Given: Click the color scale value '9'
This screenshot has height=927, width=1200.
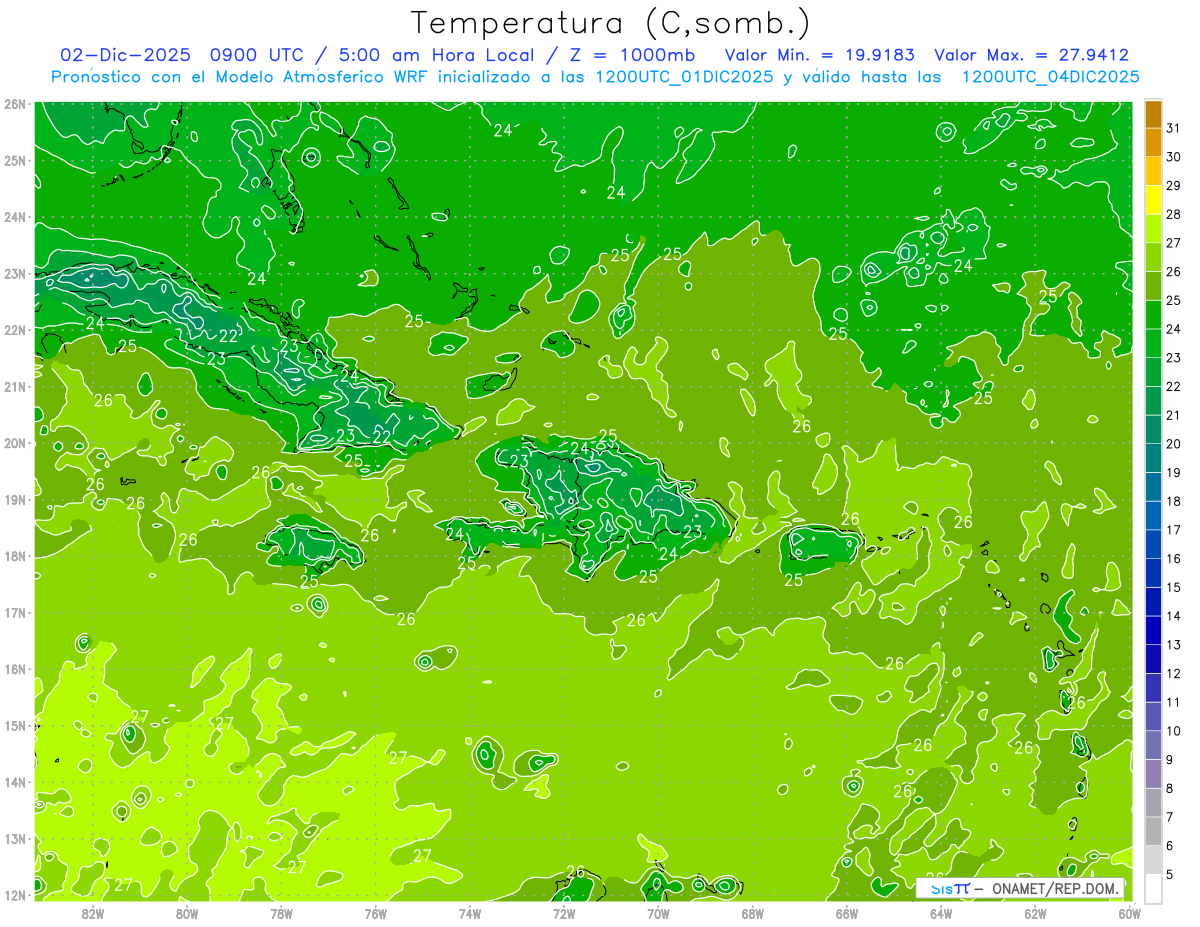Looking at the screenshot, I should point(1170,760).
